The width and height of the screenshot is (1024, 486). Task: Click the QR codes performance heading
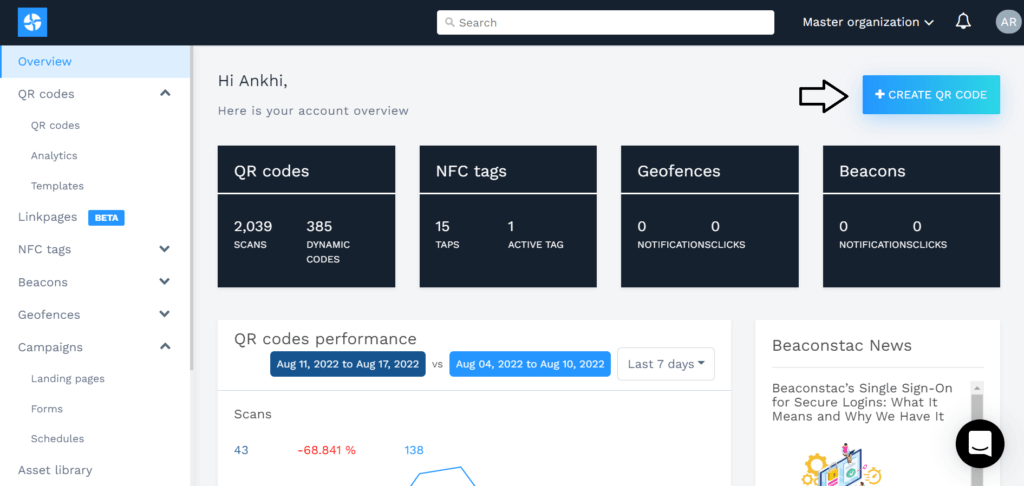coord(325,338)
